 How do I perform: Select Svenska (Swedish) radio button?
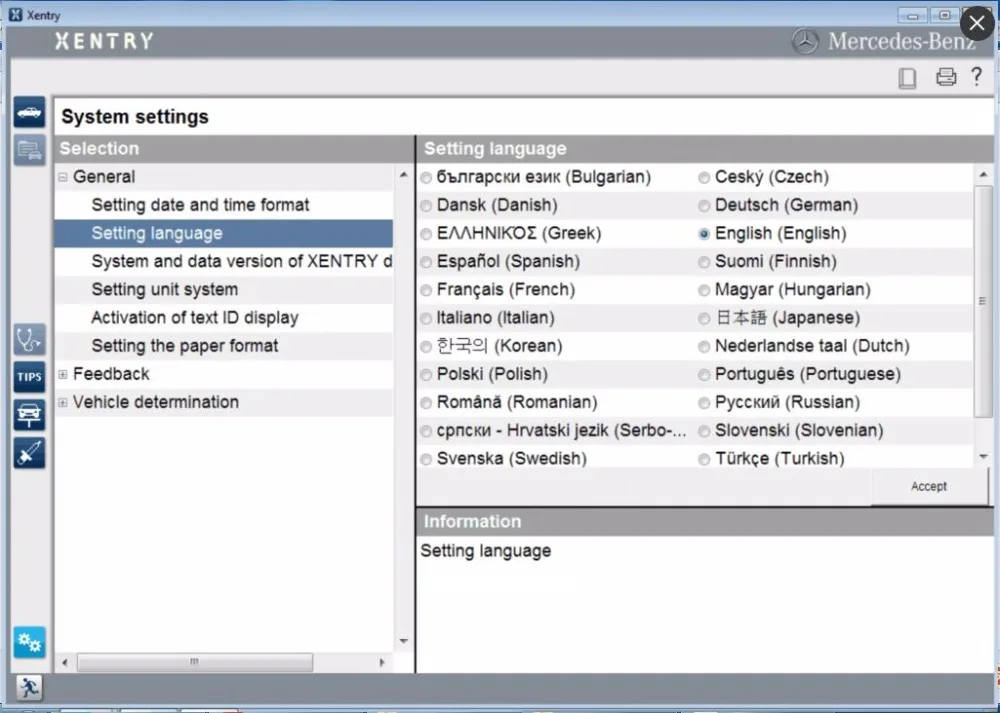[x=426, y=459]
